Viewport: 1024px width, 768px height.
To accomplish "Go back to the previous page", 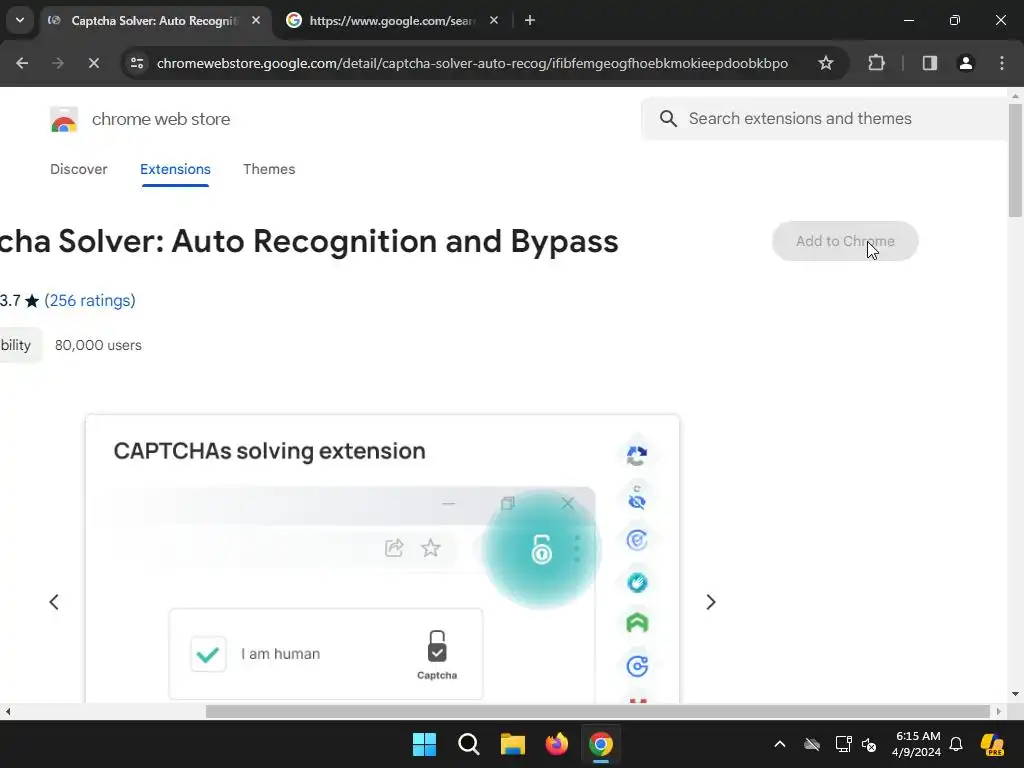I will tap(22, 63).
